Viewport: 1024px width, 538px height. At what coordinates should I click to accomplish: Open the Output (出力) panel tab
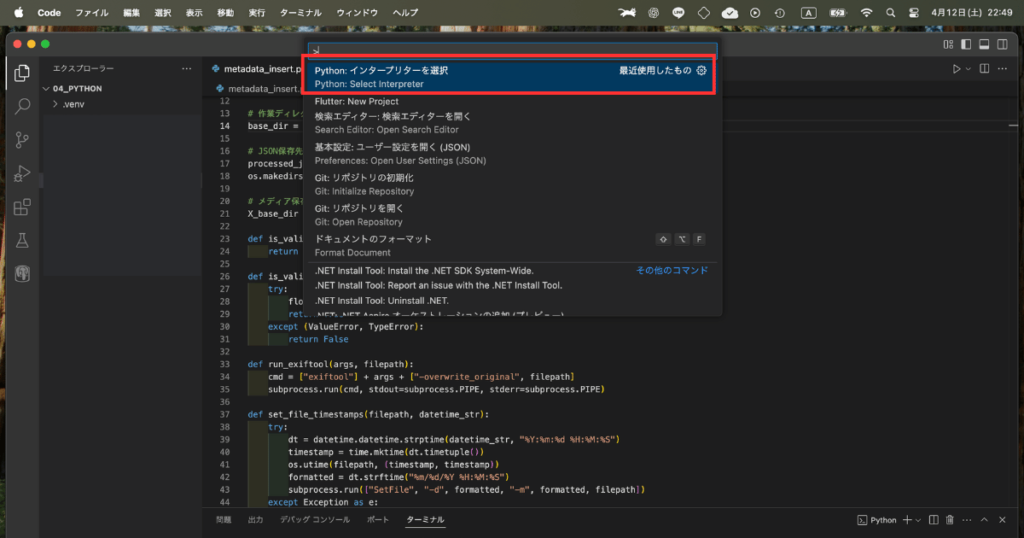pos(255,520)
